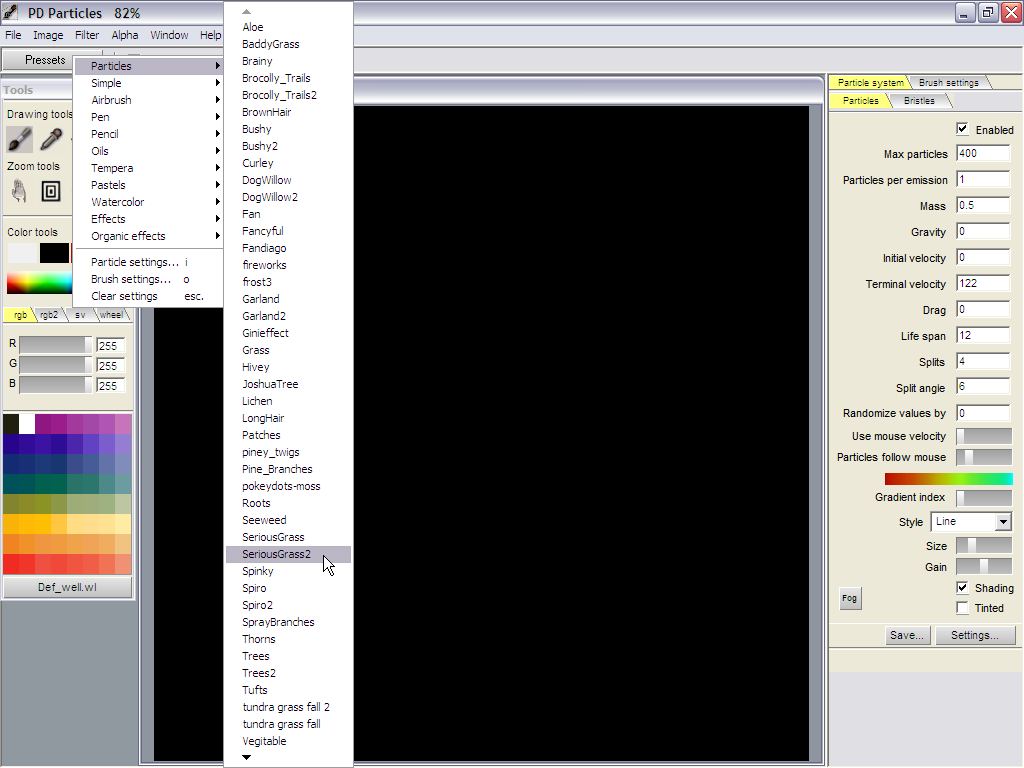Select the paintbrush drawing tool
This screenshot has width=1024, height=768.
coord(19,139)
